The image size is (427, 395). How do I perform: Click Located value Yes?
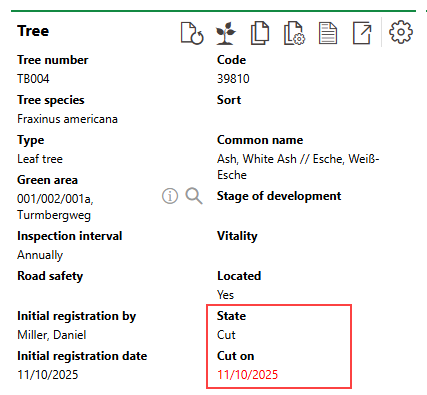225,295
